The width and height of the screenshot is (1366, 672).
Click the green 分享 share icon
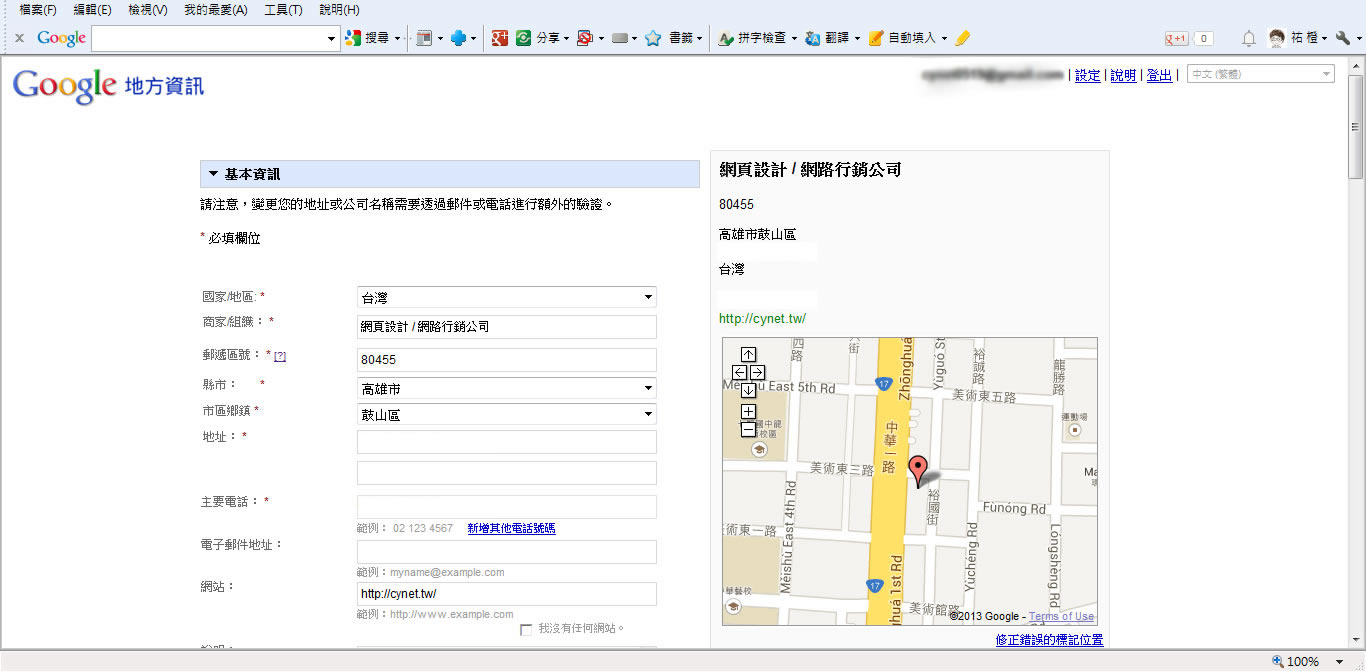tap(523, 38)
